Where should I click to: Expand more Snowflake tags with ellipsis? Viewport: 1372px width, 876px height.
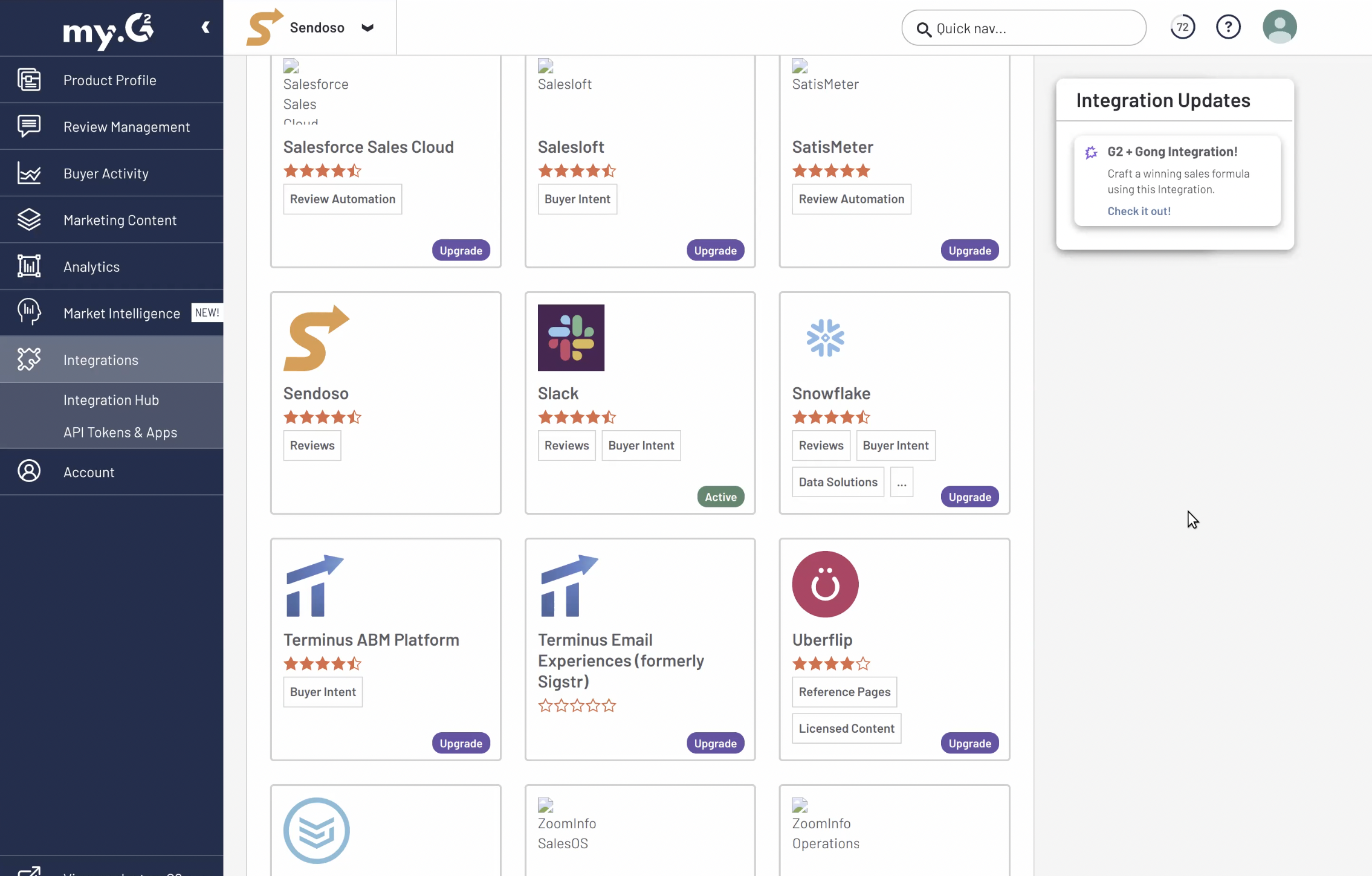[901, 482]
